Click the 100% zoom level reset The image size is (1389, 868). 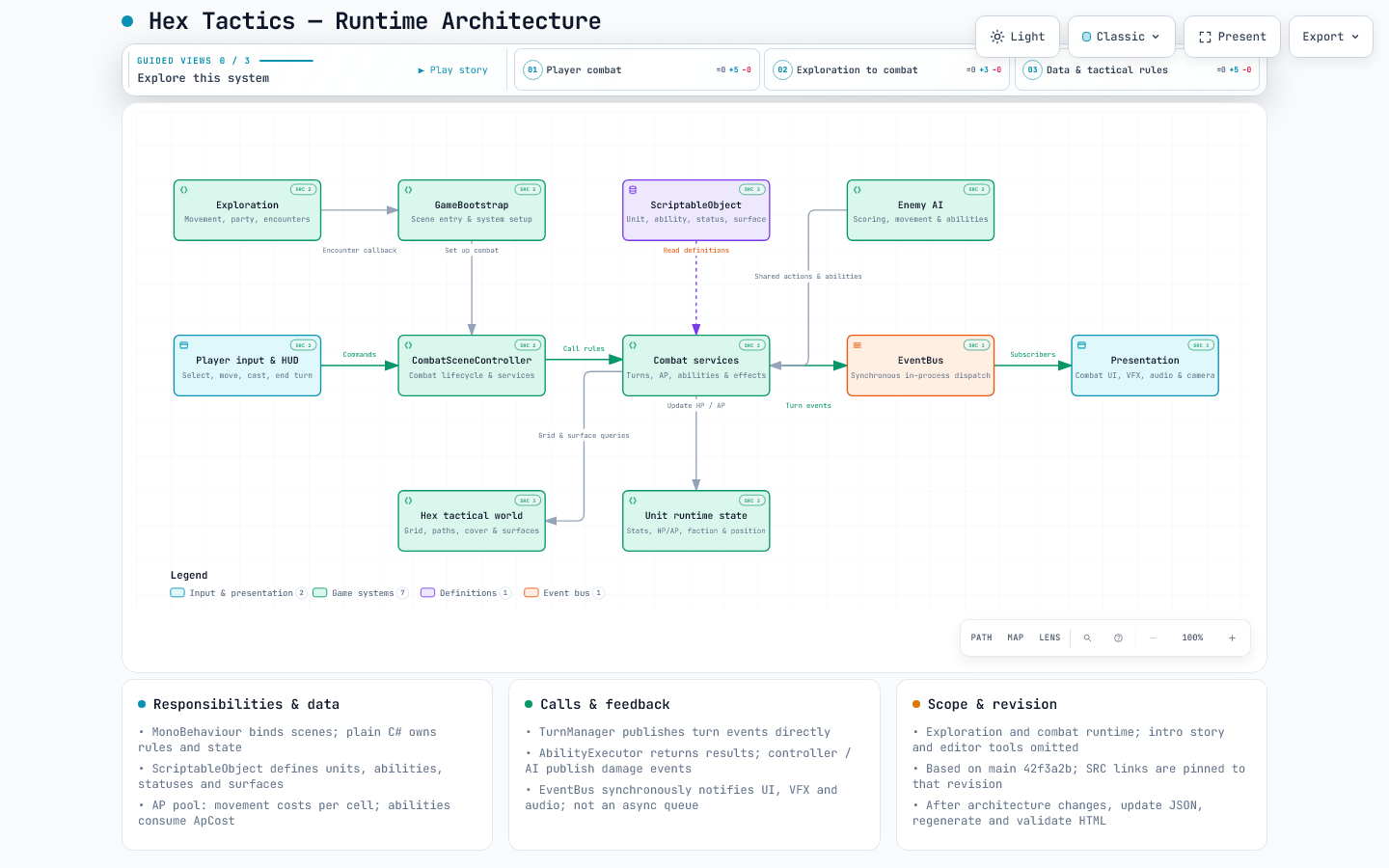1192,637
